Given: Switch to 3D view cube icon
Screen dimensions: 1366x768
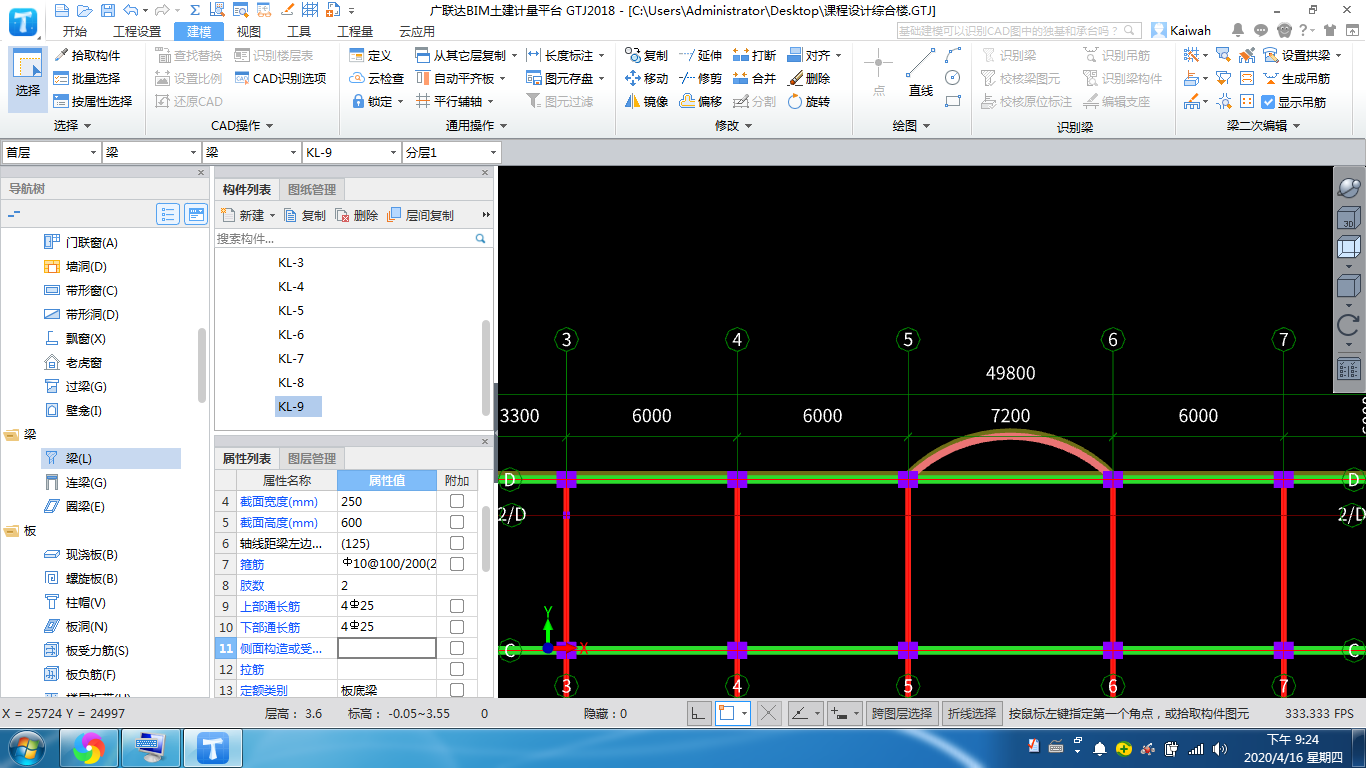Looking at the screenshot, I should tap(1348, 220).
